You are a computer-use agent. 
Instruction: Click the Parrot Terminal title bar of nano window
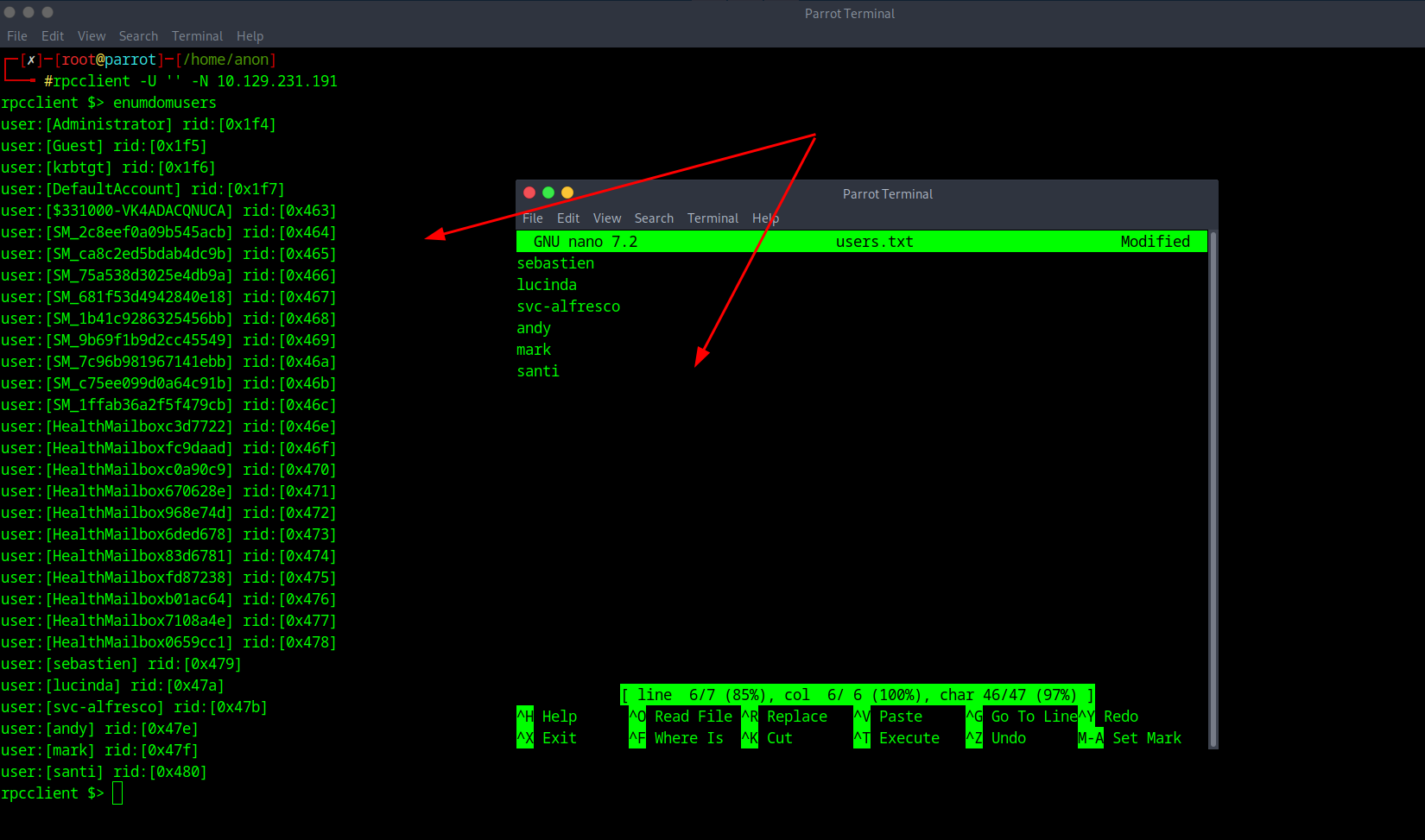click(x=887, y=194)
